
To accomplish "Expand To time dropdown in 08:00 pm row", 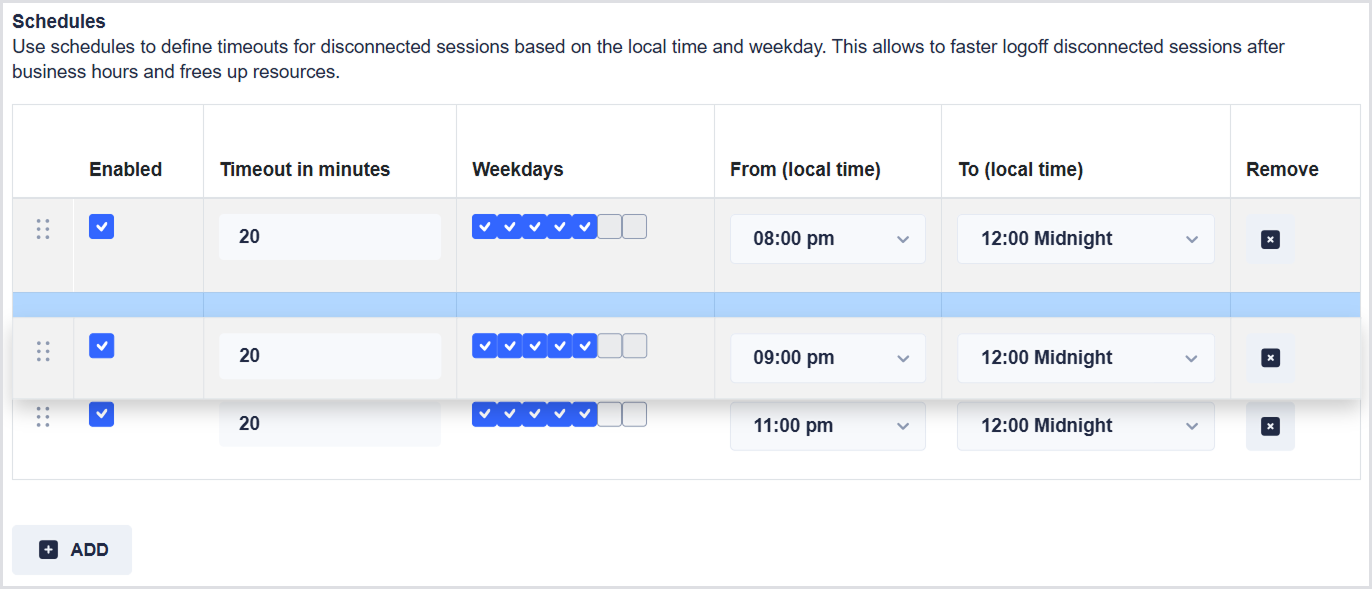I will tap(1085, 239).
